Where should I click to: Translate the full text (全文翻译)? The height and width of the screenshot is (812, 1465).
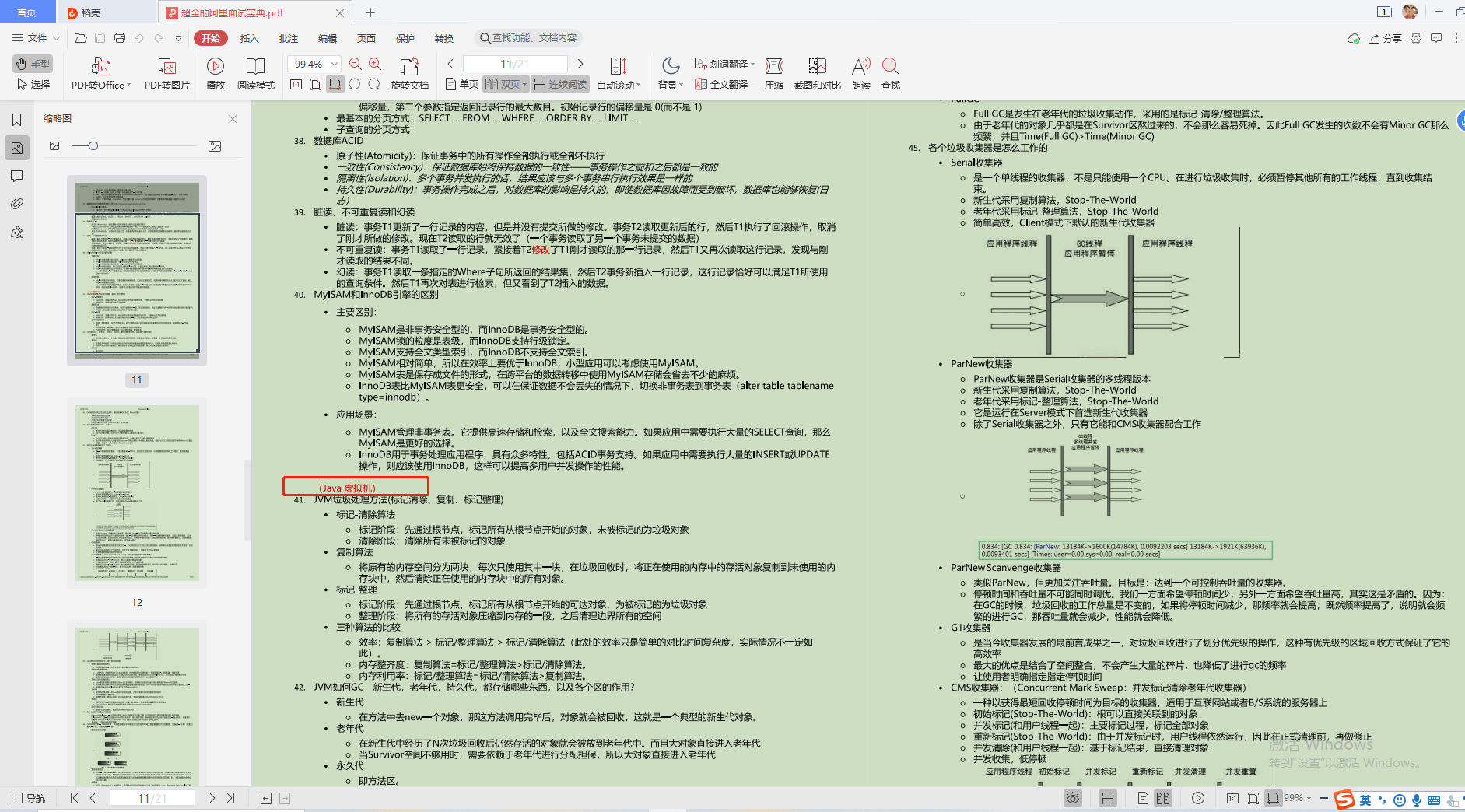pyautogui.click(x=721, y=84)
